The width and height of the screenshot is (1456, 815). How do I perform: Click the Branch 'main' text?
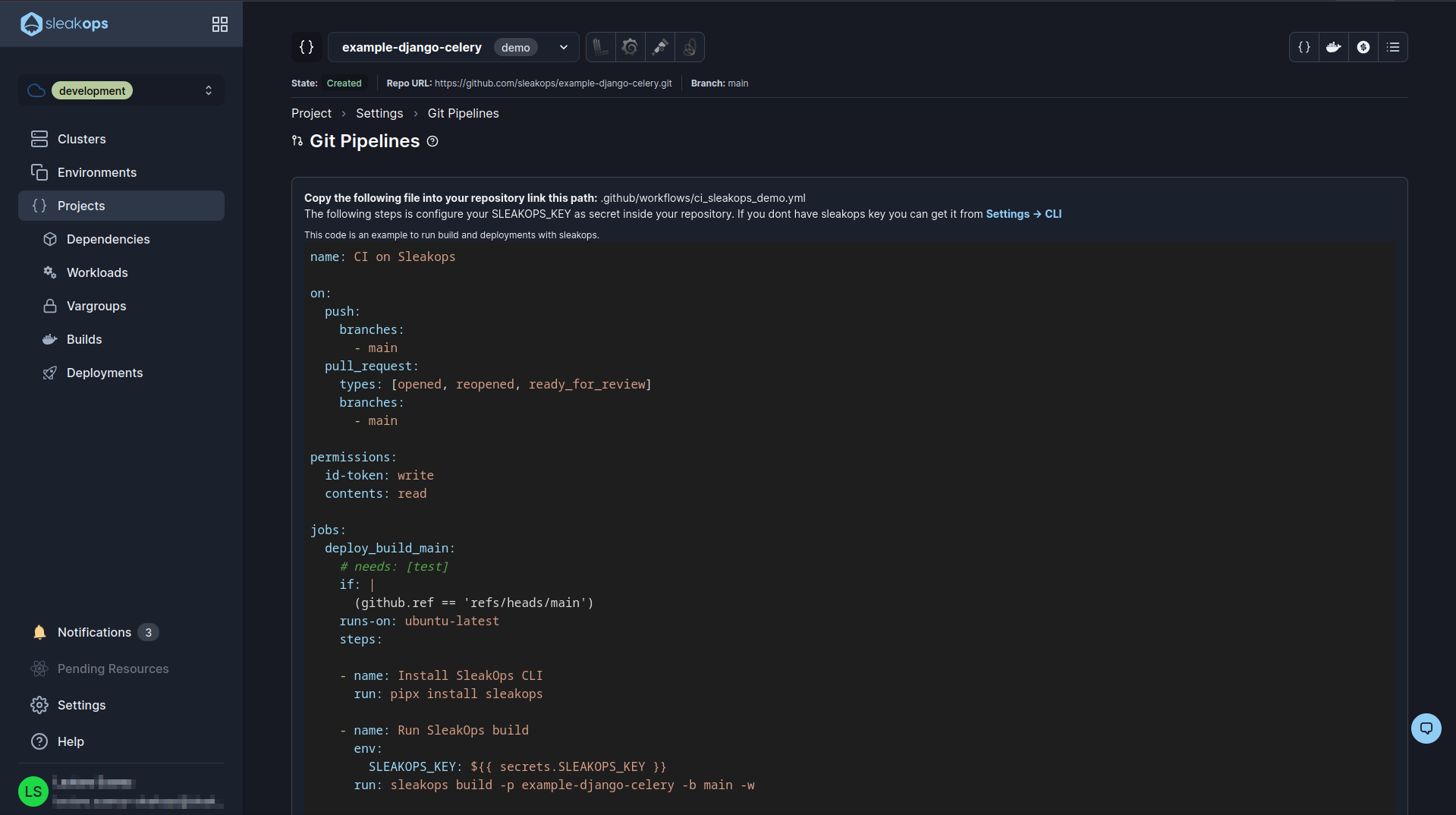pos(738,83)
